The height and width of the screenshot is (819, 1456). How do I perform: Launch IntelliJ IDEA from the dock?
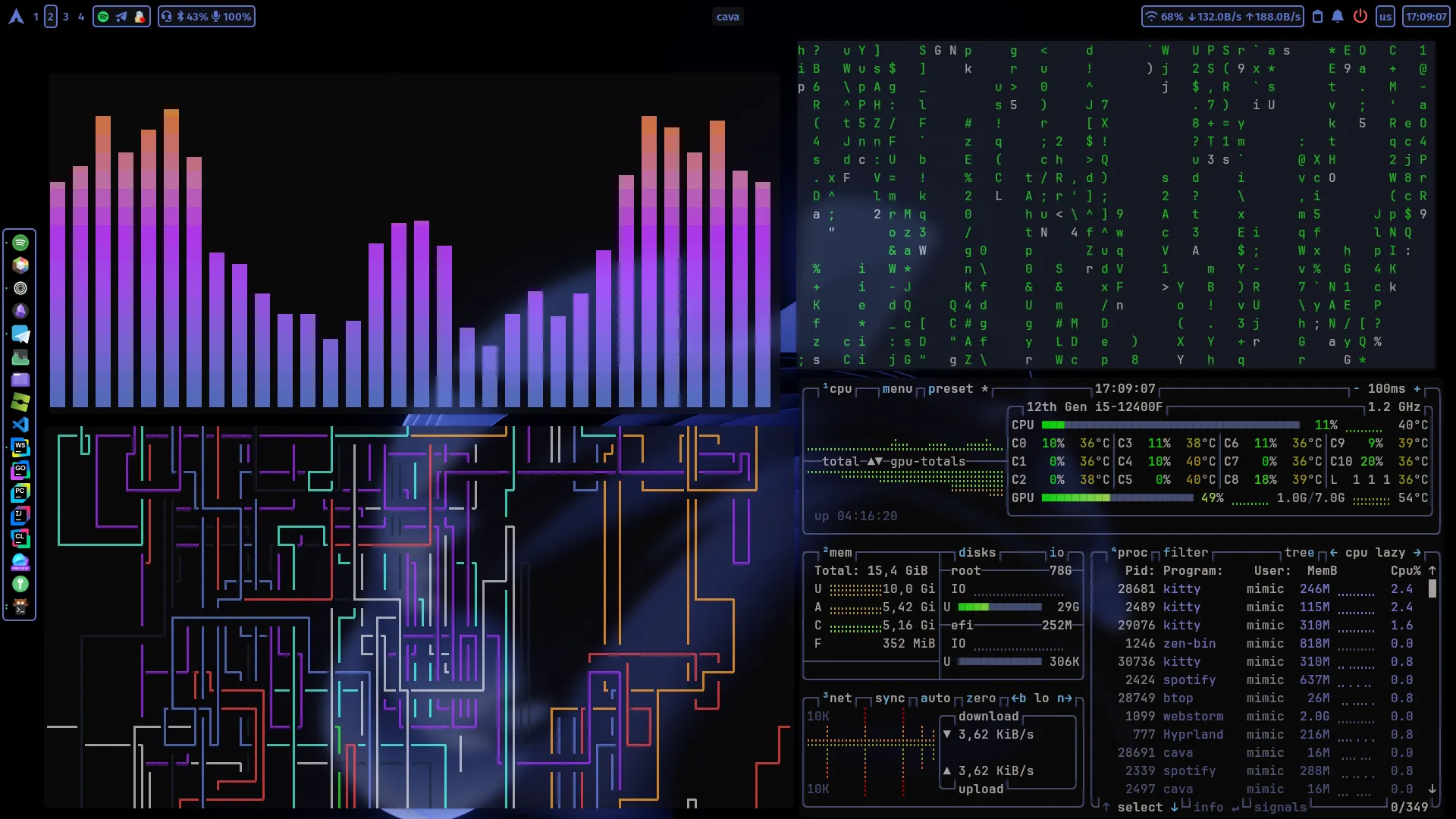20,516
